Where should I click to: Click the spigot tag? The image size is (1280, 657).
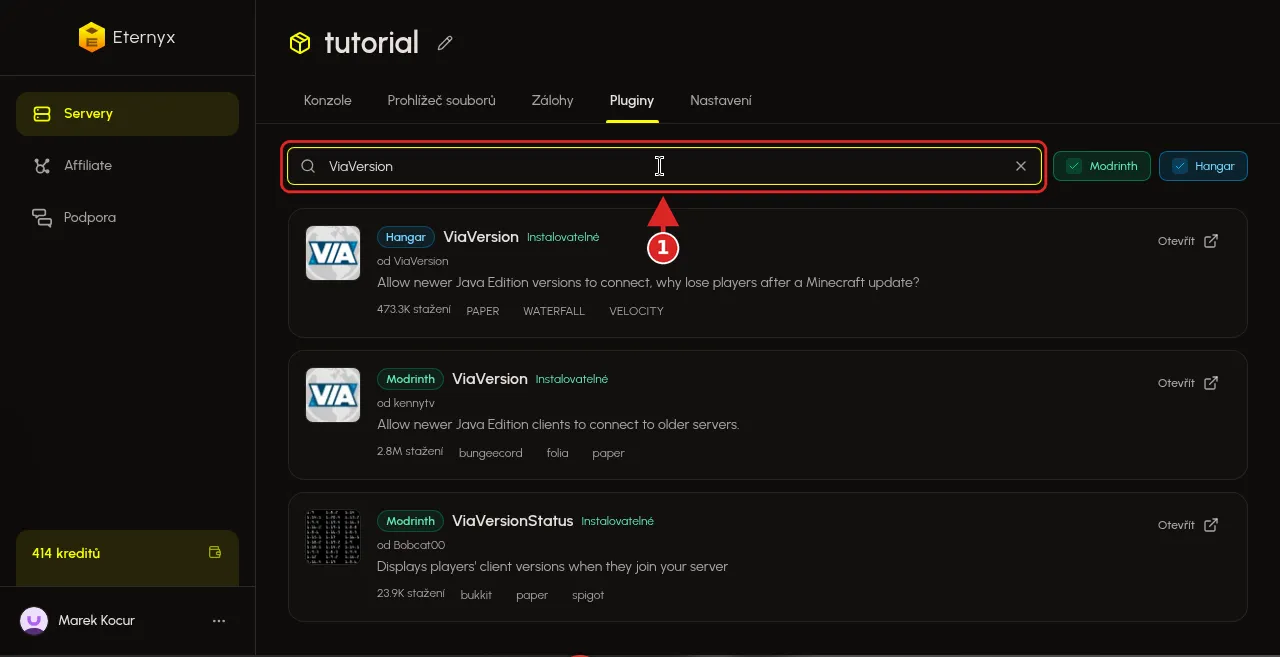588,595
